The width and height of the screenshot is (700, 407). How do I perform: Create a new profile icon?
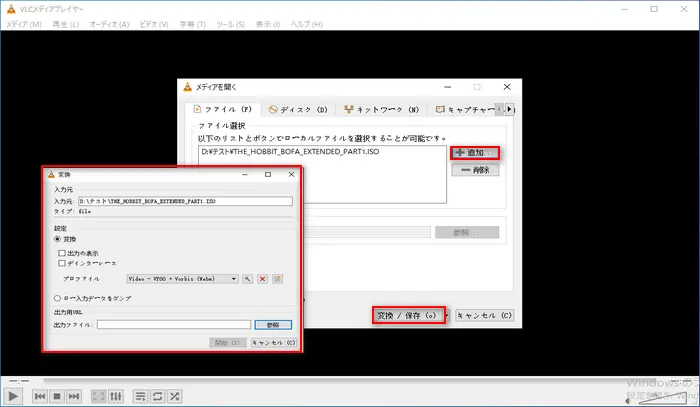278,278
